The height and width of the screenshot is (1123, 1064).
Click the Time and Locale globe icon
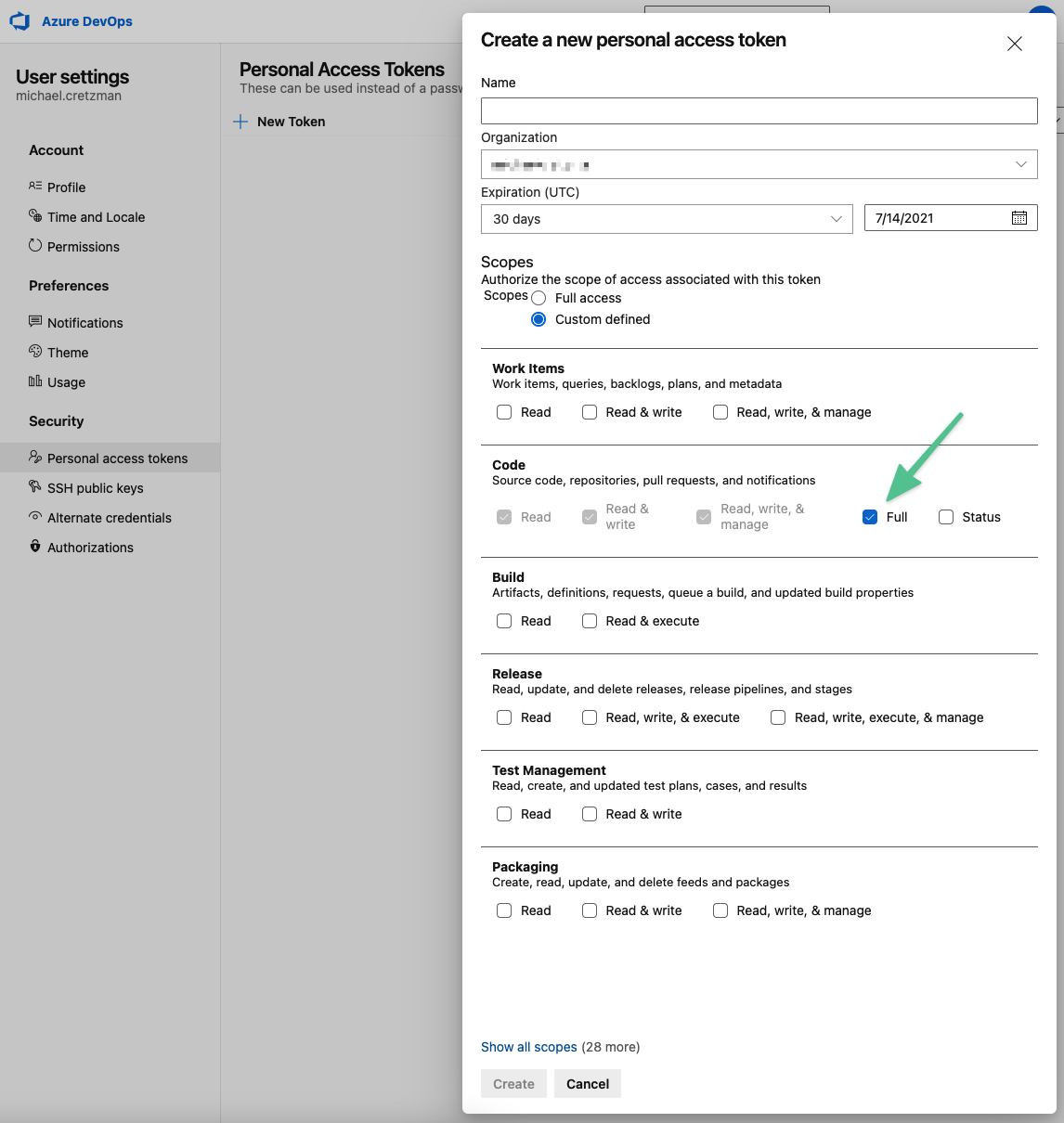pos(35,216)
